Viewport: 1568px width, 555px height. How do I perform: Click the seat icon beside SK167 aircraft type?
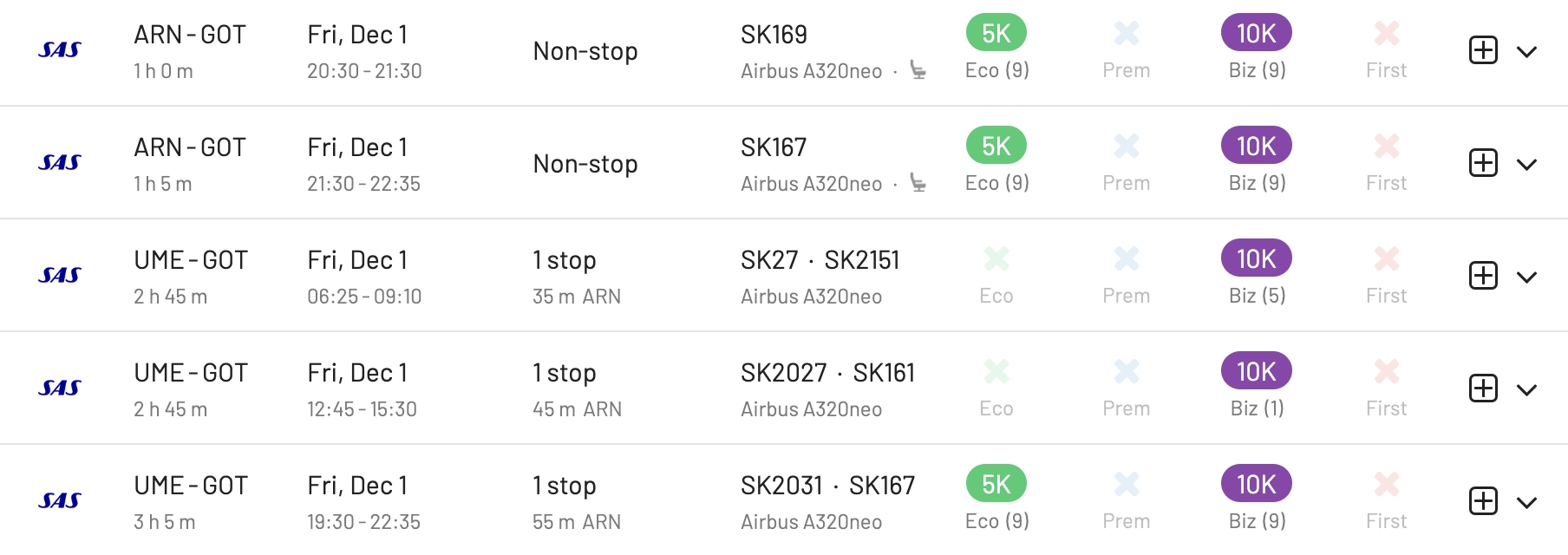[918, 183]
